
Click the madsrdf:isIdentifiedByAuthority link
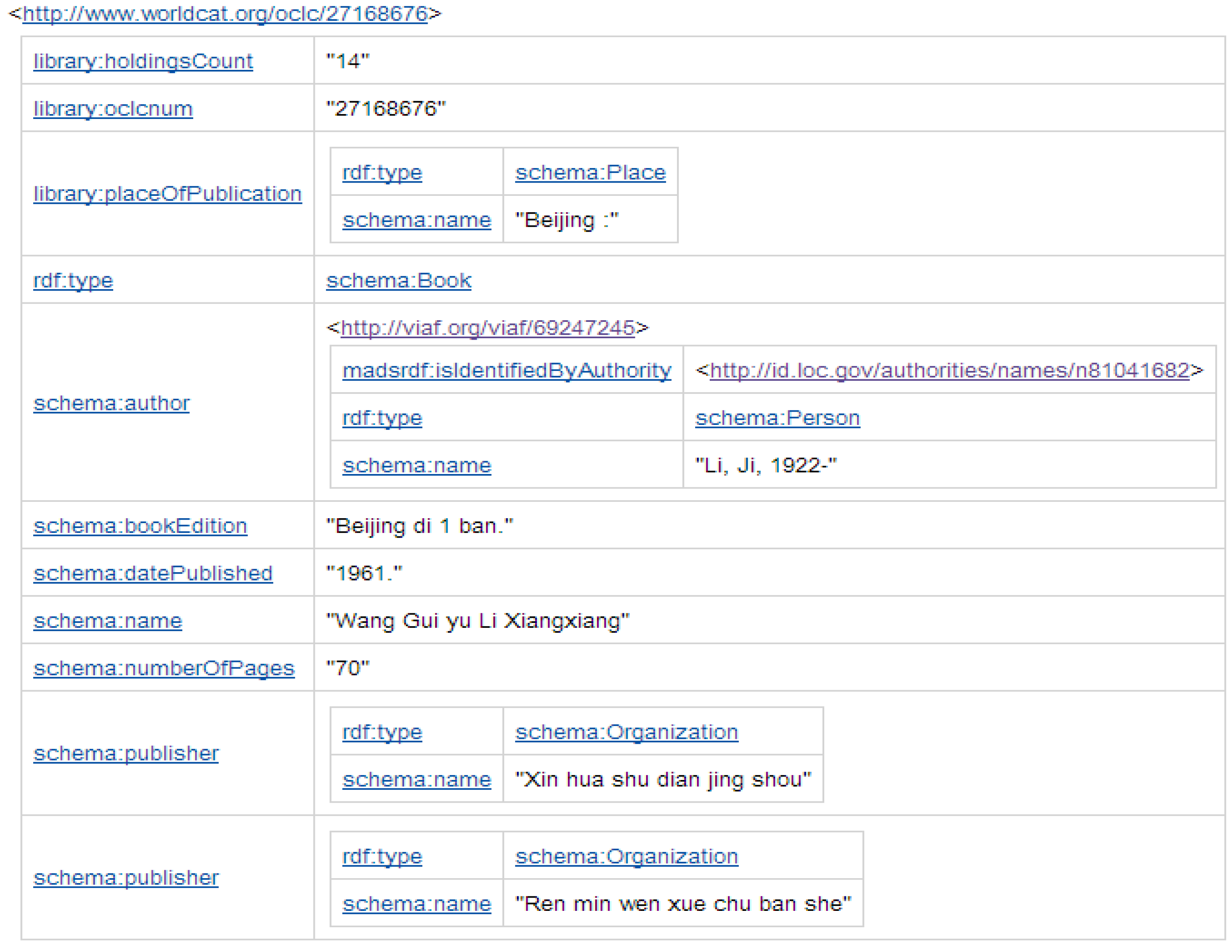pos(507,371)
